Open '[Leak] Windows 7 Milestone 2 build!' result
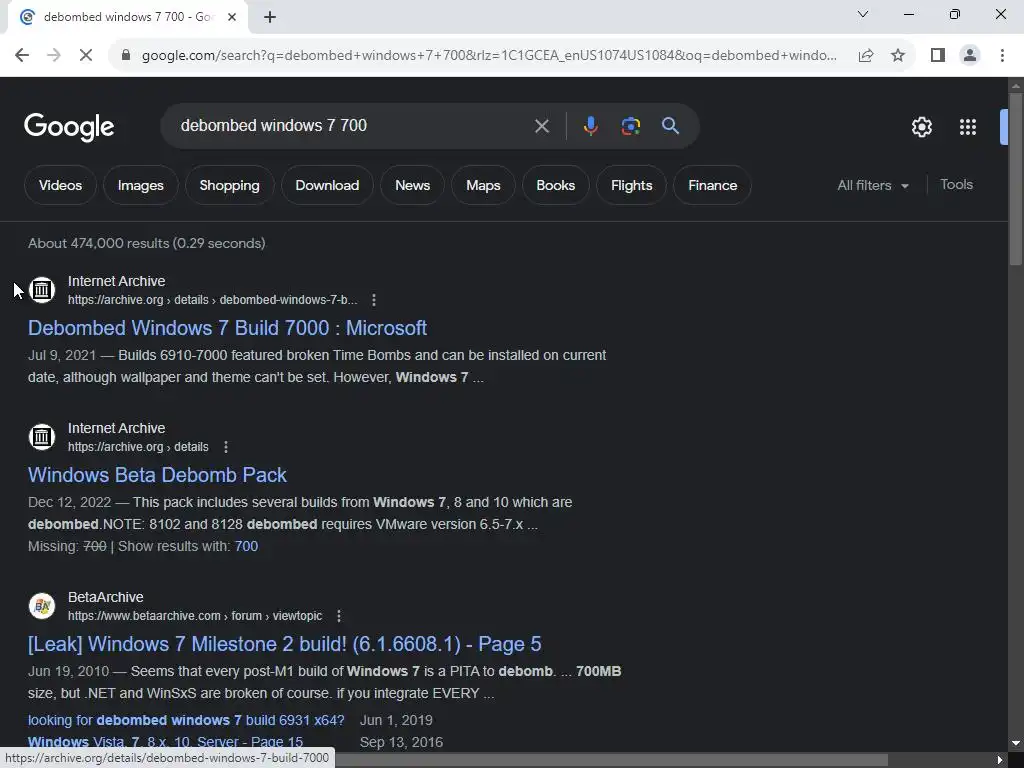The width and height of the screenshot is (1024, 768). 284,644
